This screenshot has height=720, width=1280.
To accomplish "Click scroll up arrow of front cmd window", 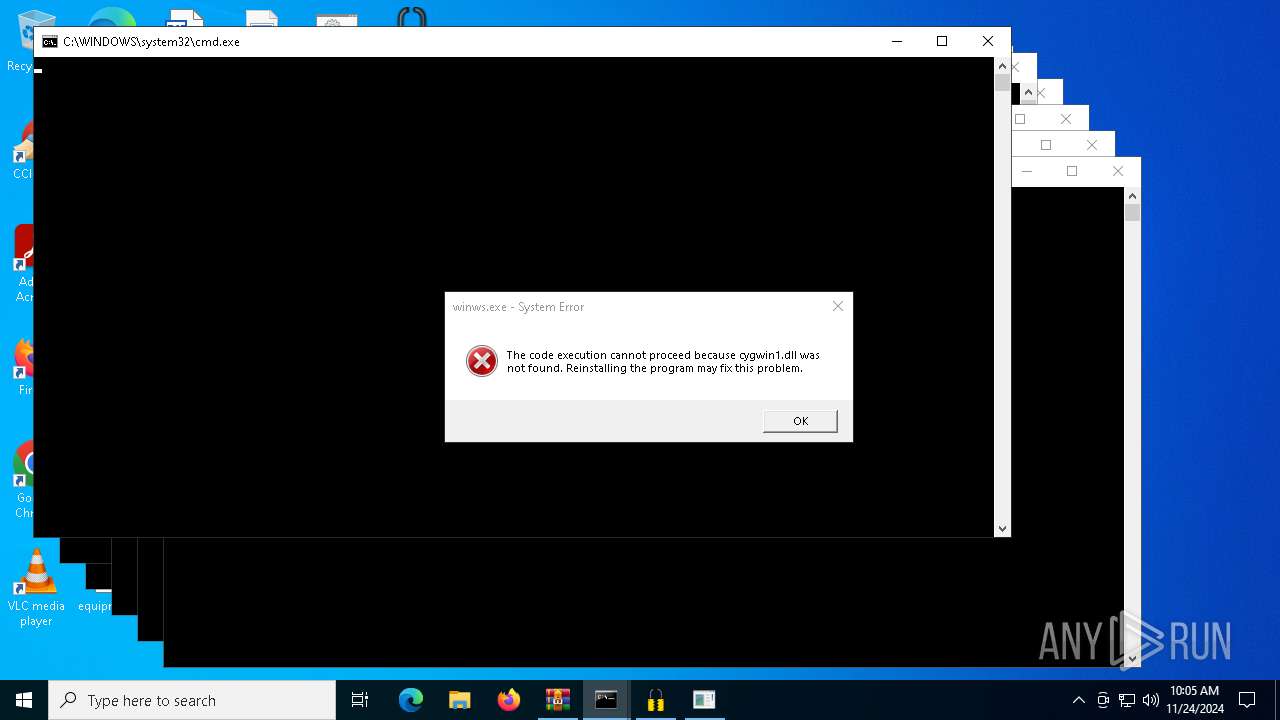I will (x=1002, y=65).
